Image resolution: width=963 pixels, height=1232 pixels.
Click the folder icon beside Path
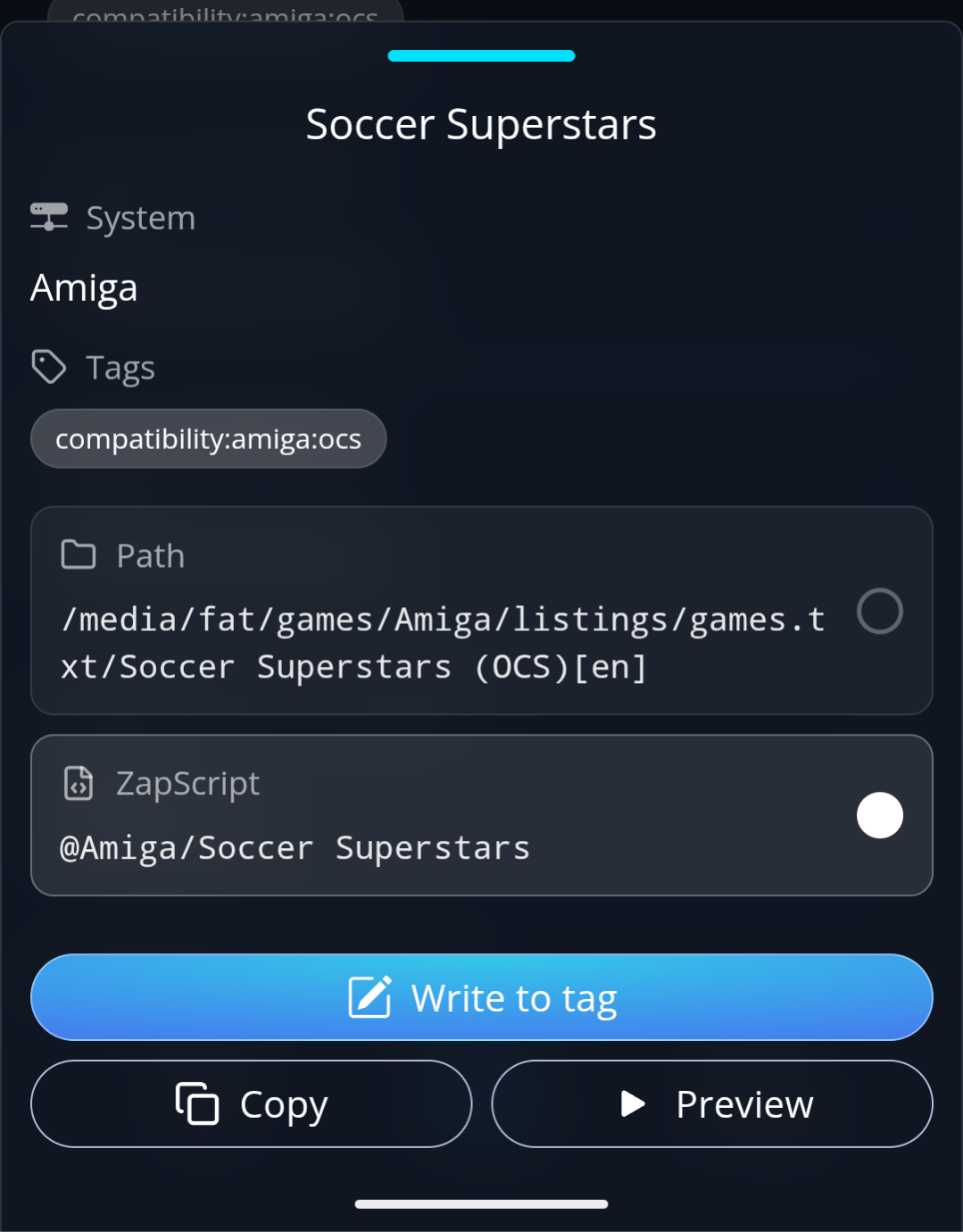tap(79, 554)
